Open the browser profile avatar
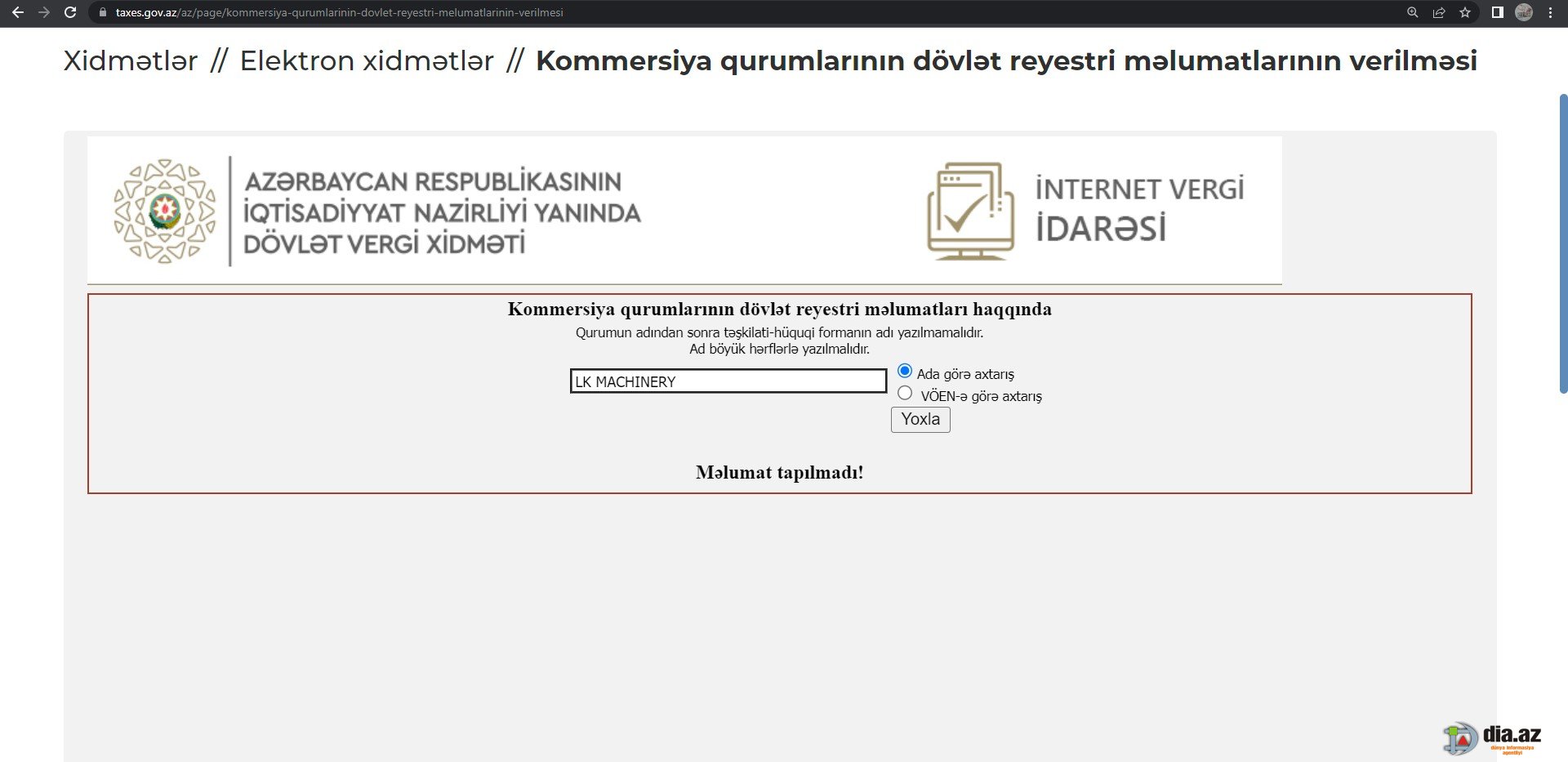 pyautogui.click(x=1524, y=12)
